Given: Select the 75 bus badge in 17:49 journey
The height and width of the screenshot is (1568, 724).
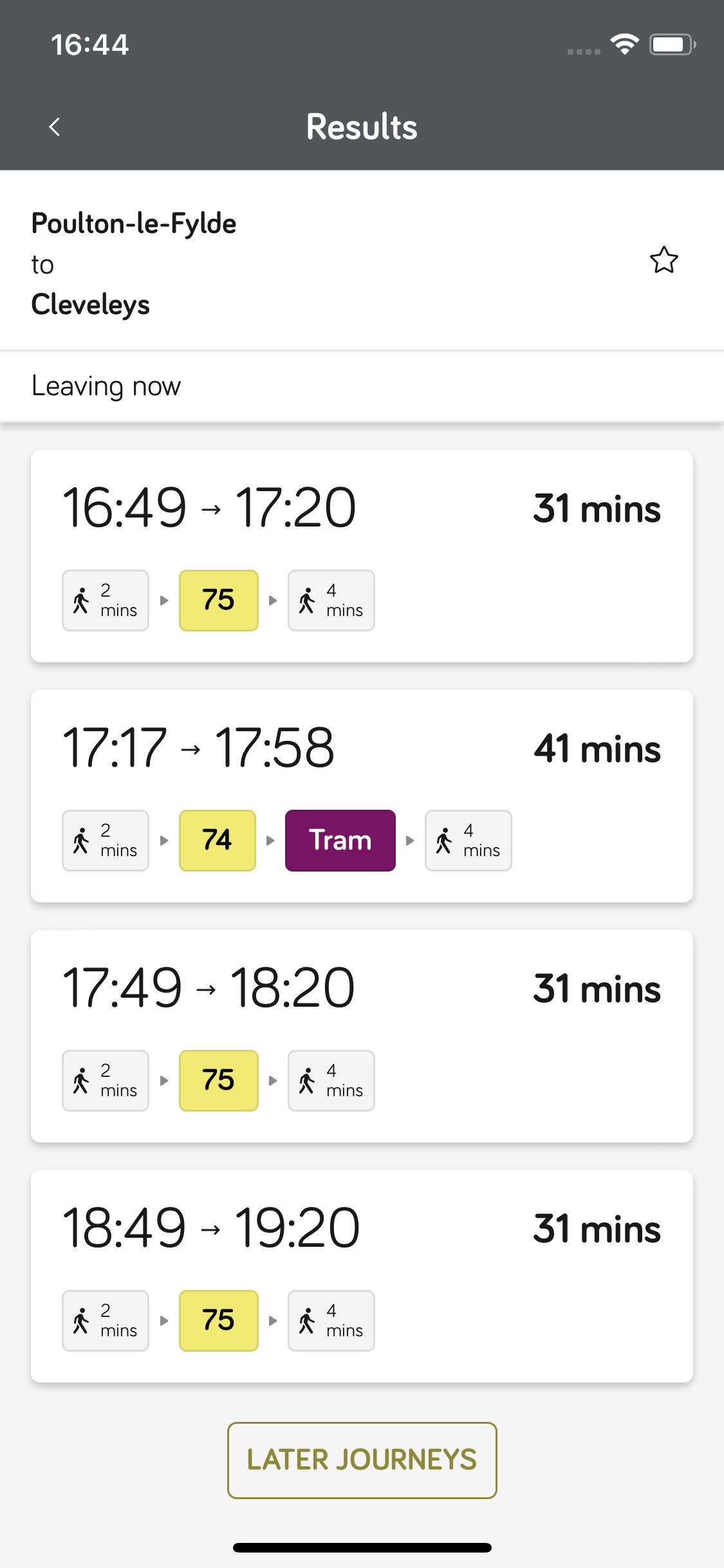Looking at the screenshot, I should click(218, 1081).
